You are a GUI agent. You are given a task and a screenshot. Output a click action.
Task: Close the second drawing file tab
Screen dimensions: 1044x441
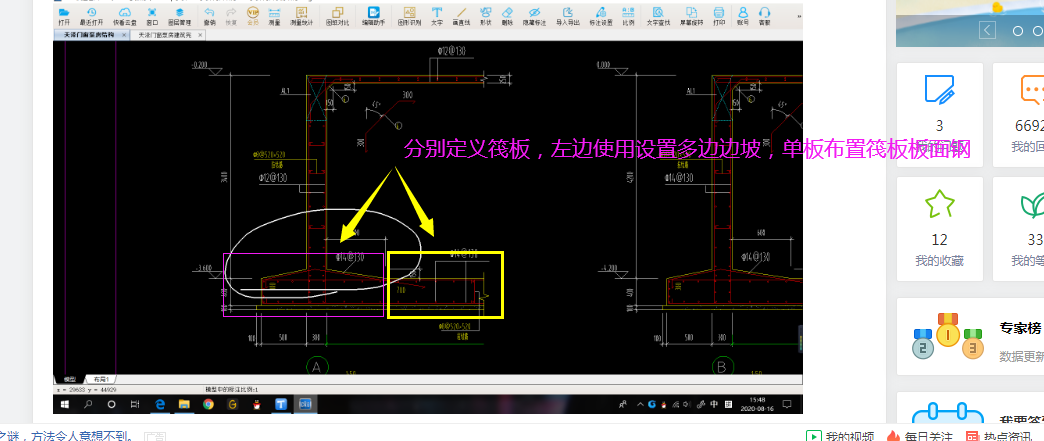[x=200, y=35]
